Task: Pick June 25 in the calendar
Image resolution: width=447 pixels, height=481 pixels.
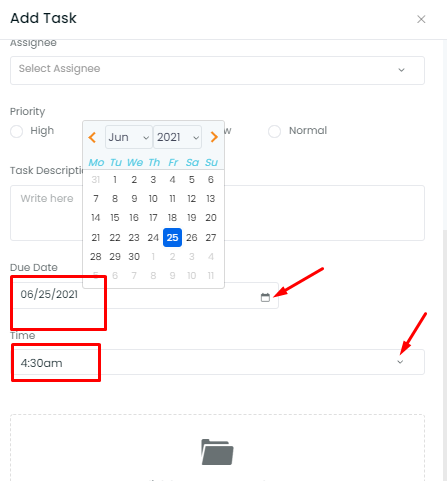Action: pyautogui.click(x=172, y=237)
